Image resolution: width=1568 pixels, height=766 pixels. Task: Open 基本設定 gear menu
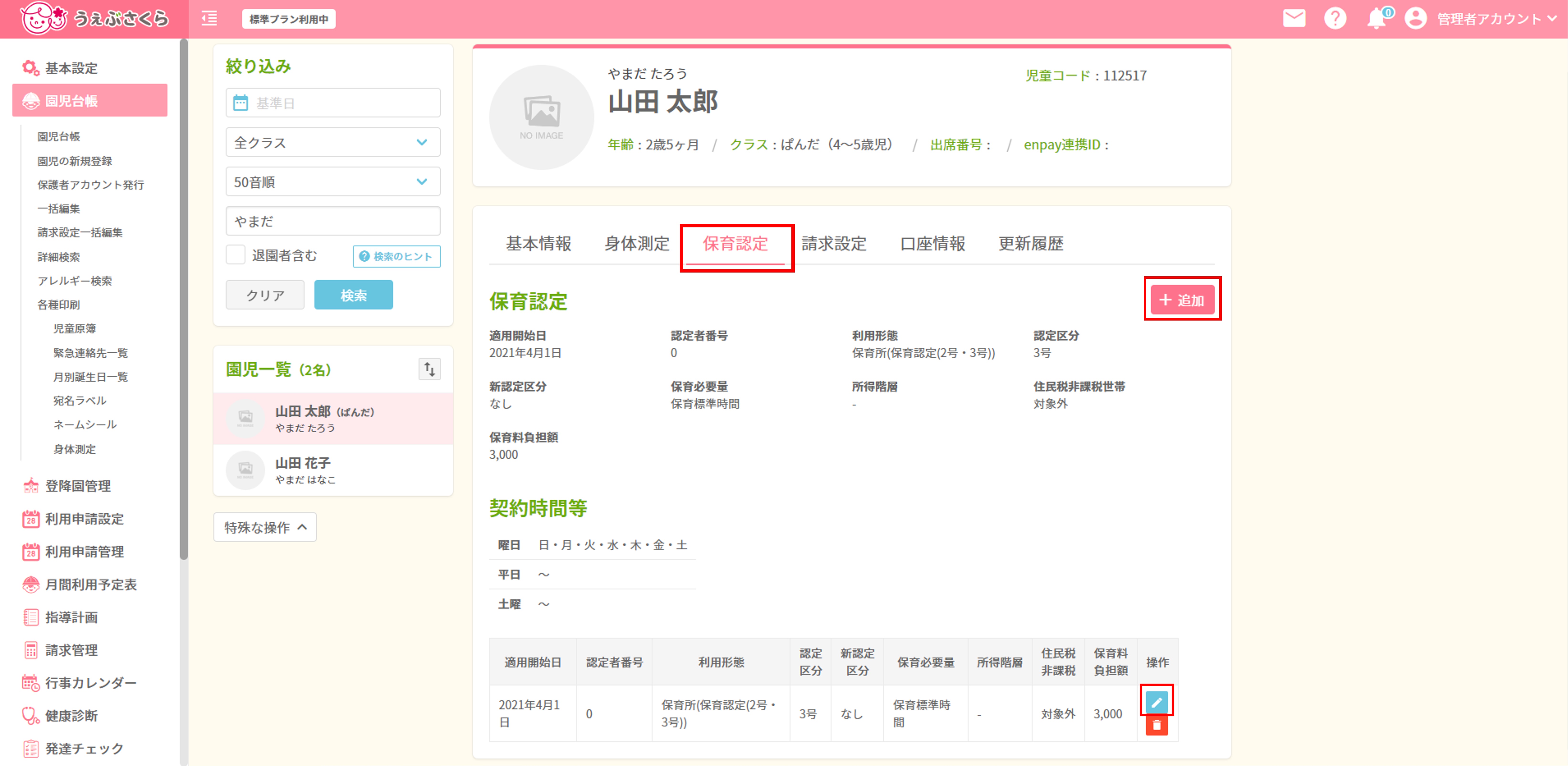tap(60, 68)
